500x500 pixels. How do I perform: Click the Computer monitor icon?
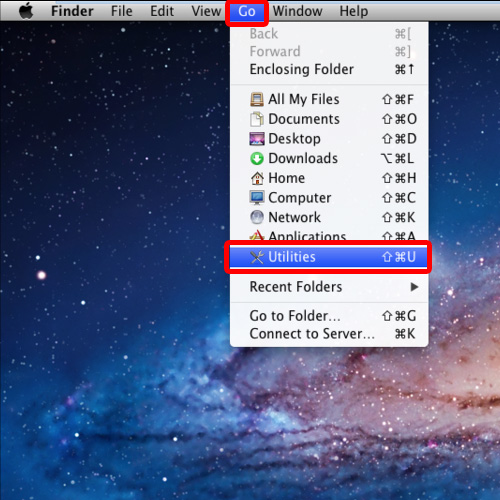point(257,198)
